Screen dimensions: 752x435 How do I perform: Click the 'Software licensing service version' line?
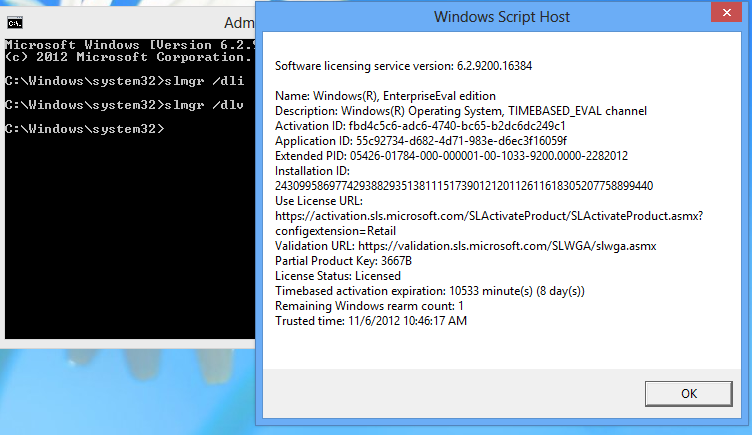(403, 66)
